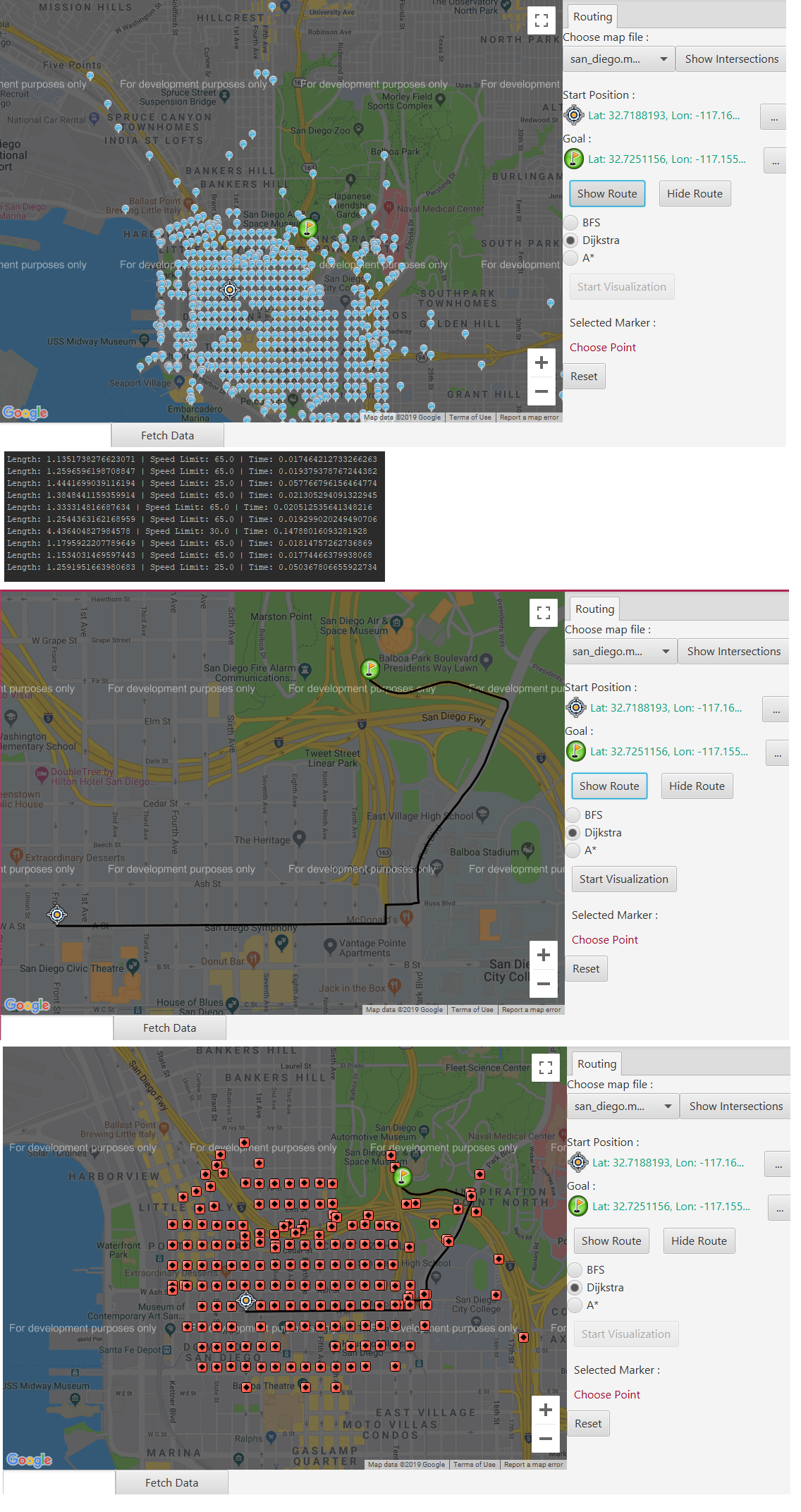The image size is (801, 1512).
Task: Click Reset button in top panel
Action: 584,377
